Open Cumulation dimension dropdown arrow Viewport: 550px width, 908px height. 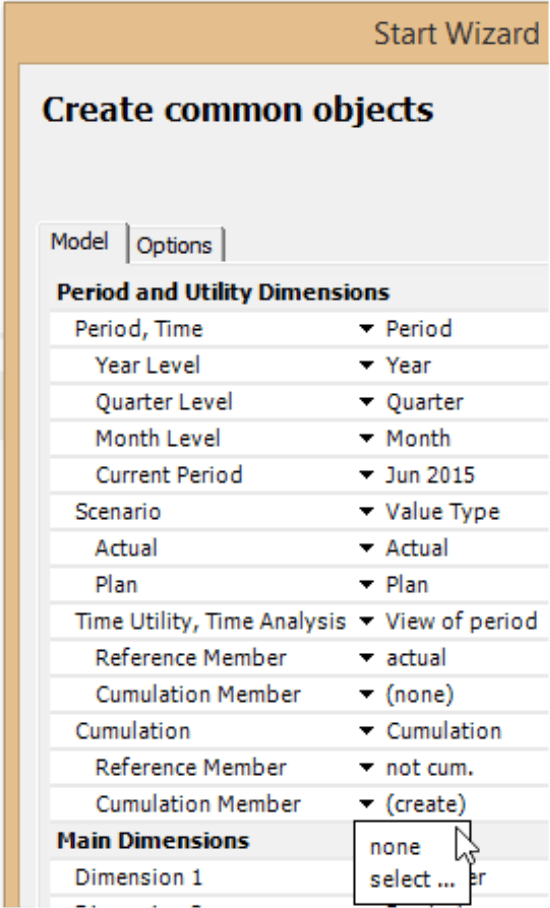tap(366, 731)
